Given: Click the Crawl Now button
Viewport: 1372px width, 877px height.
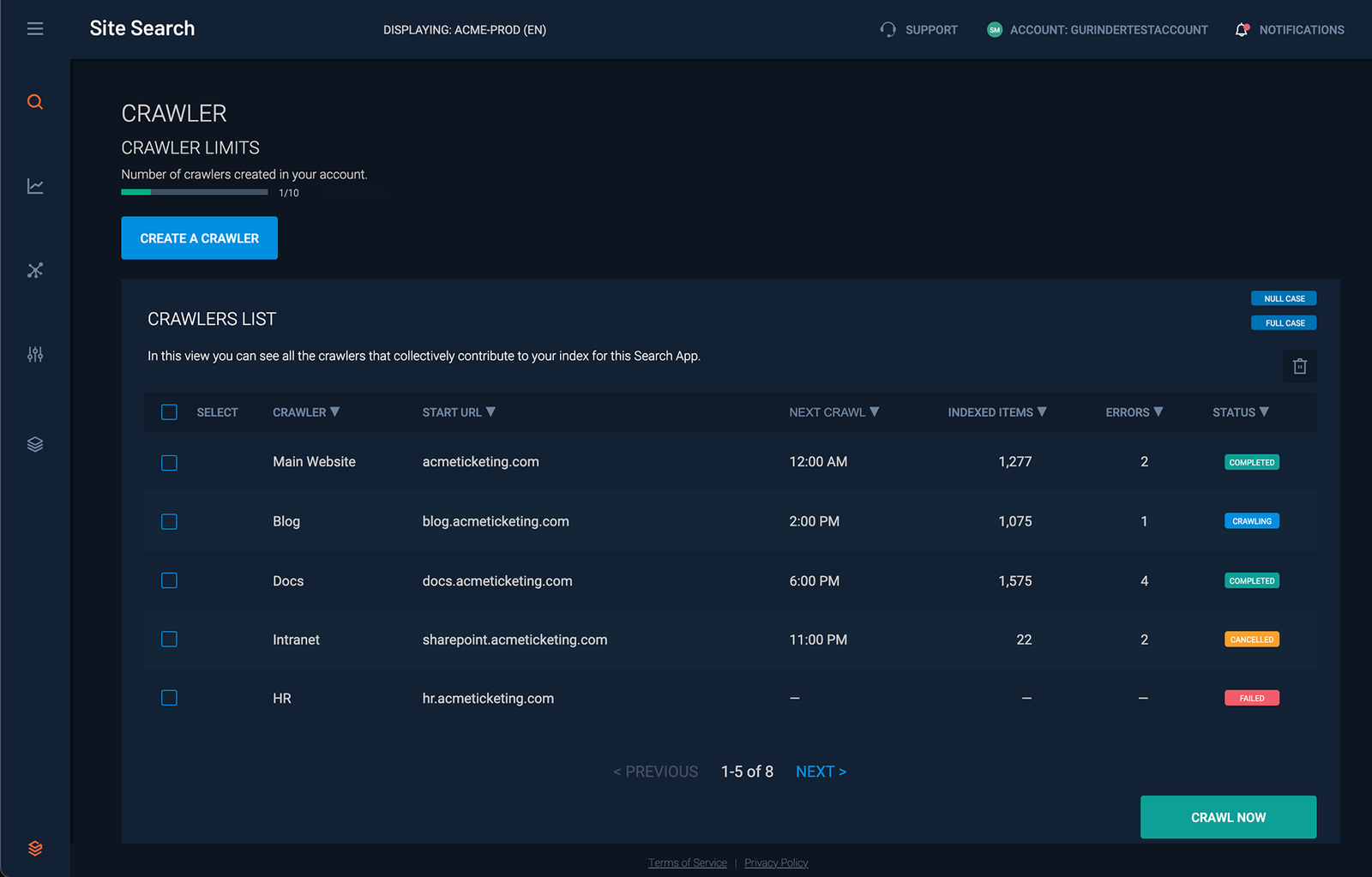Looking at the screenshot, I should coord(1228,817).
